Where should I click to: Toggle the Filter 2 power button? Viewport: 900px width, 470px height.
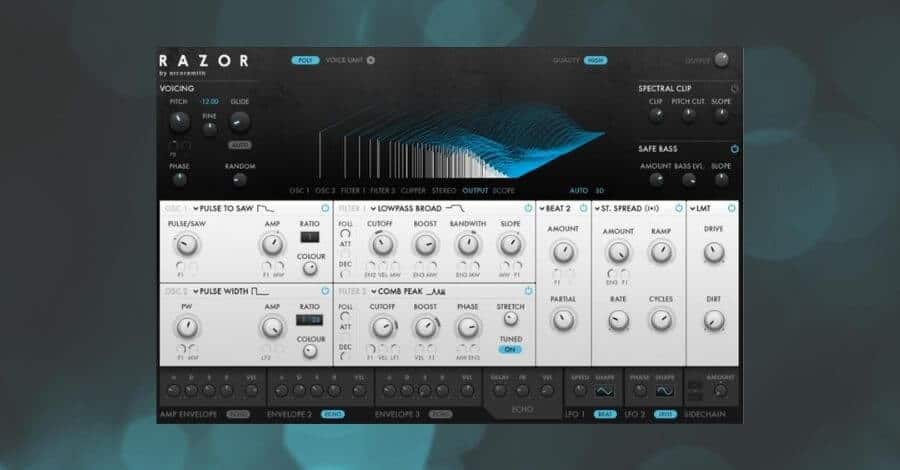[x=528, y=292]
